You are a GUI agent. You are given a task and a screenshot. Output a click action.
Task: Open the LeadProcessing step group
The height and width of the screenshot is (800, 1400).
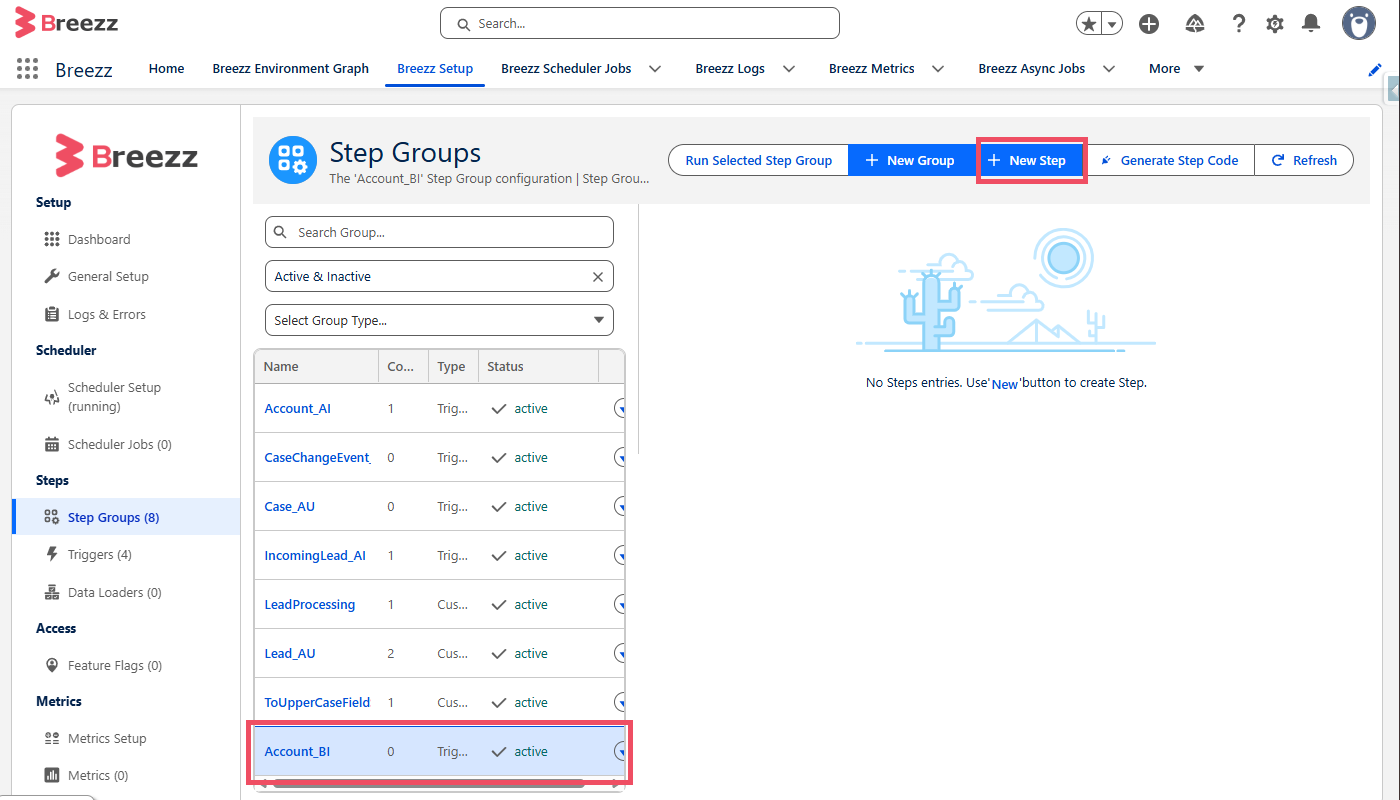309,604
